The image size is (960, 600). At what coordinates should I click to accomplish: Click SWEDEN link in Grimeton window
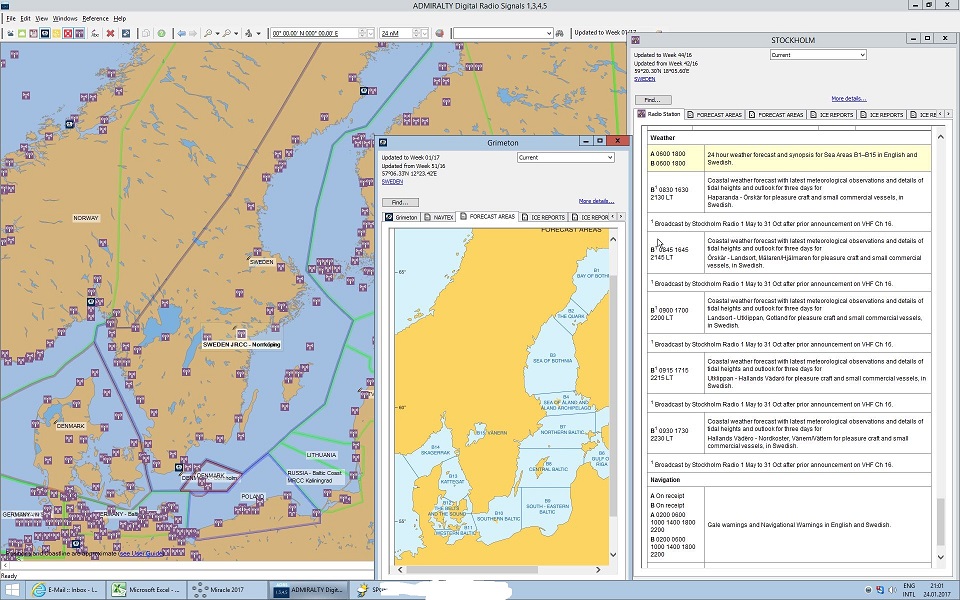[392, 182]
